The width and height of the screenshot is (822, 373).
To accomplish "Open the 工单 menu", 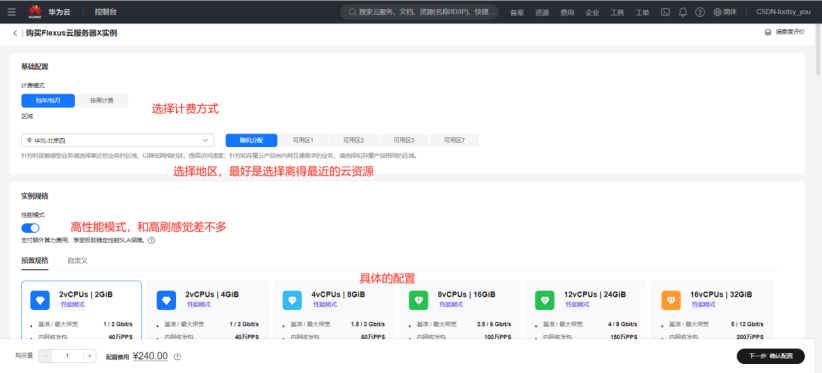I will tap(642, 13).
